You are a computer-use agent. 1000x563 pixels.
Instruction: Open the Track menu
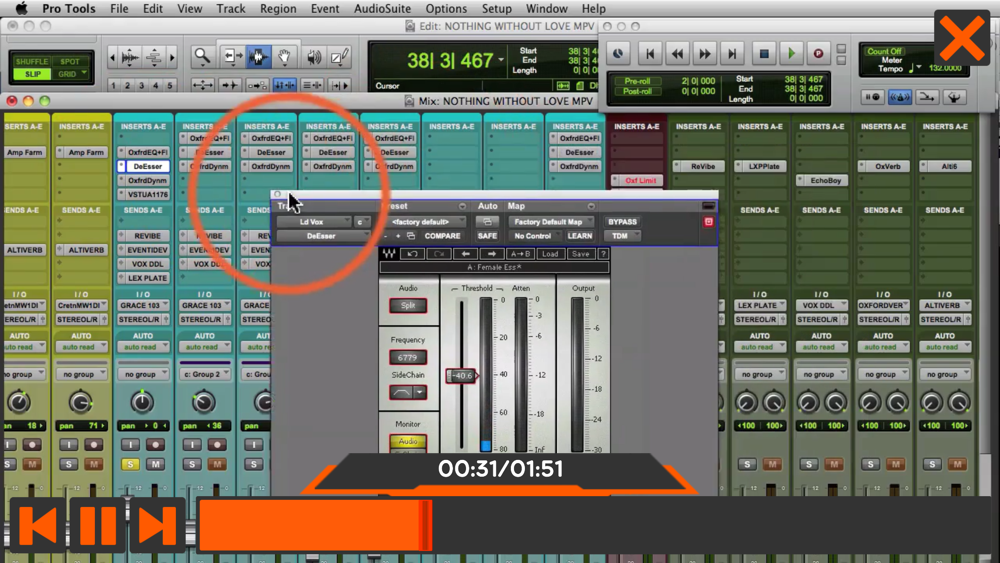pyautogui.click(x=230, y=8)
